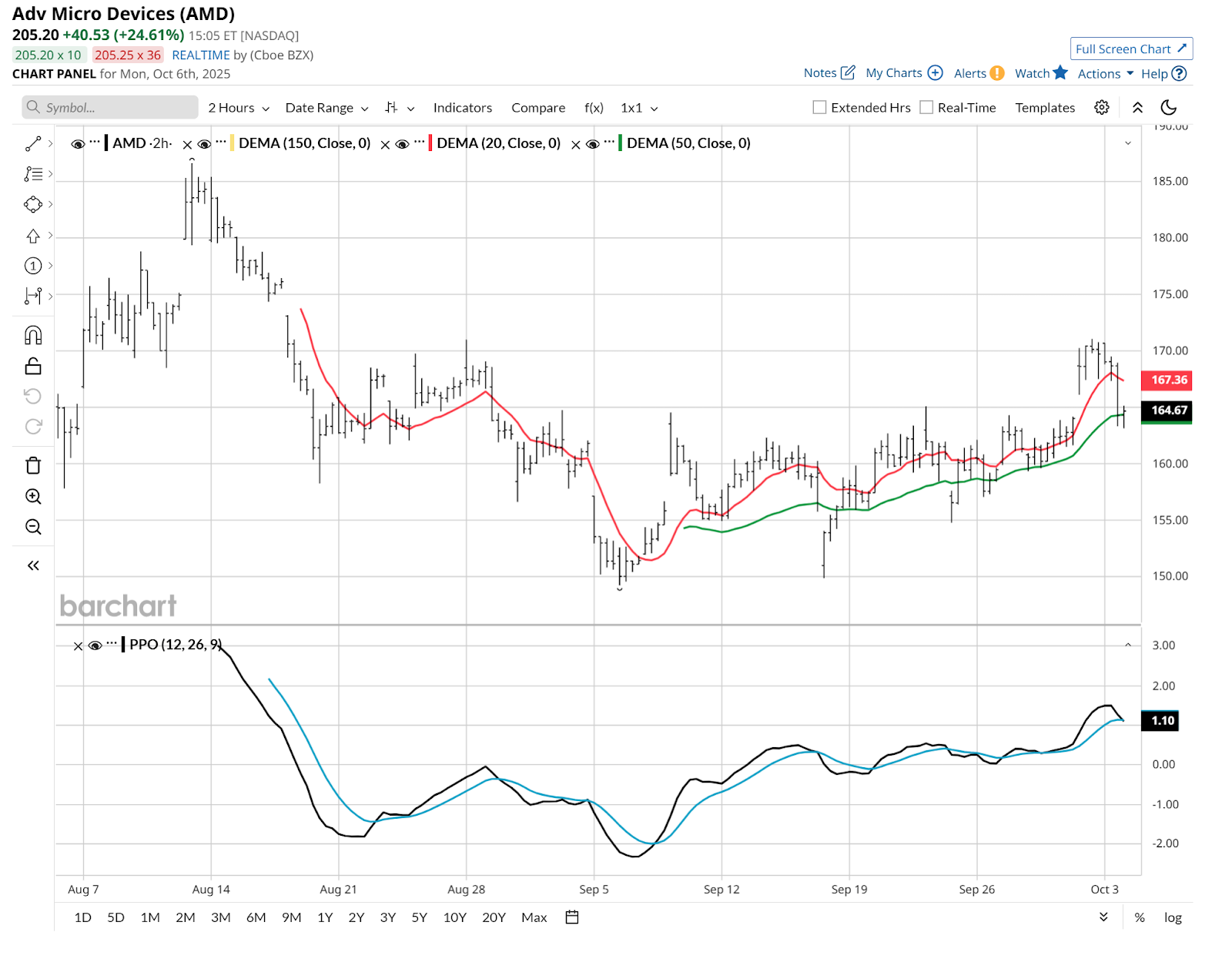Open the f(x) expressions menu
This screenshot has height=959, width=1232.
coord(594,108)
